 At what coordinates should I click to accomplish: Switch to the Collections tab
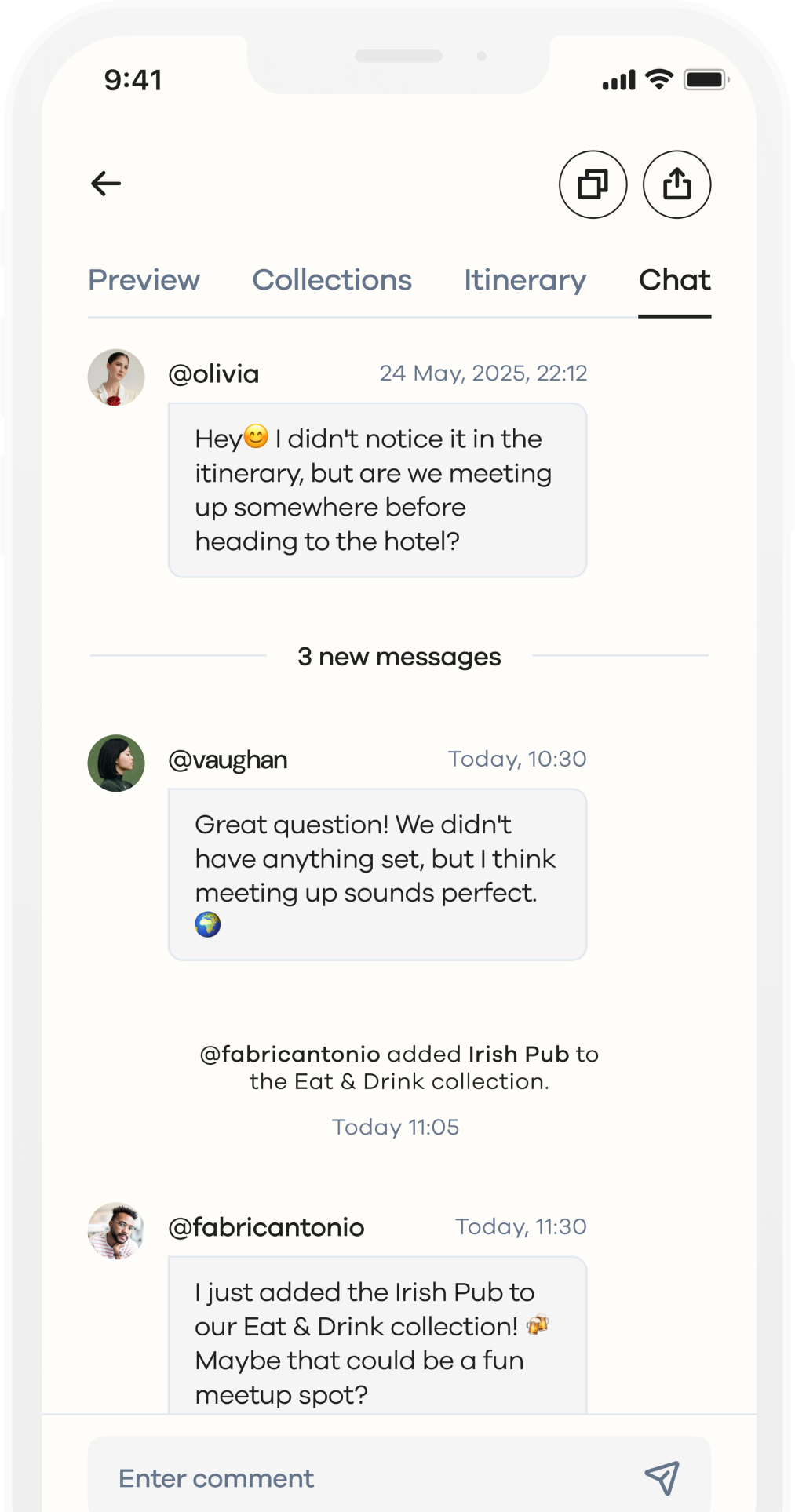point(332,280)
